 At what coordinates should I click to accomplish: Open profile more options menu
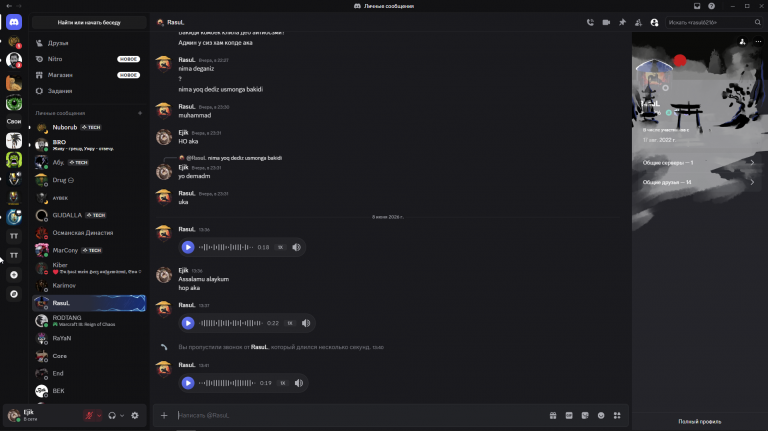click(x=758, y=42)
